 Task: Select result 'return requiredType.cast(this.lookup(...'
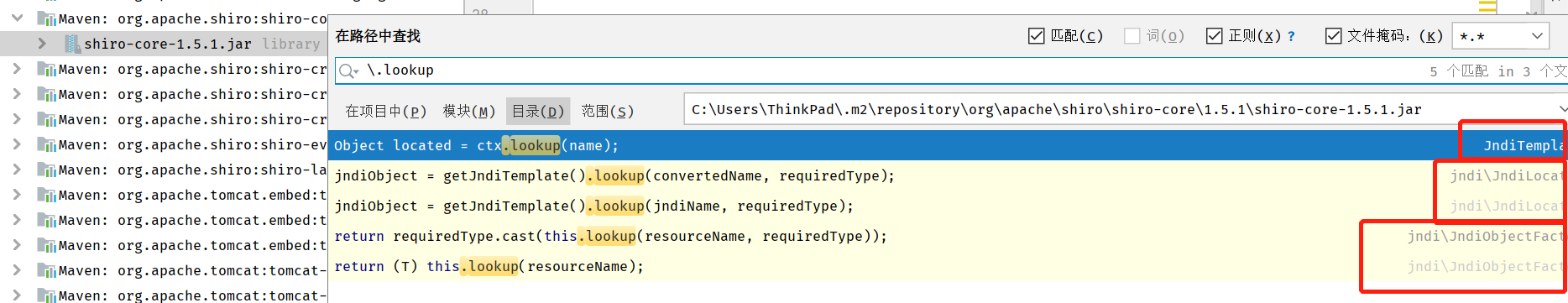pyautogui.click(x=947, y=236)
